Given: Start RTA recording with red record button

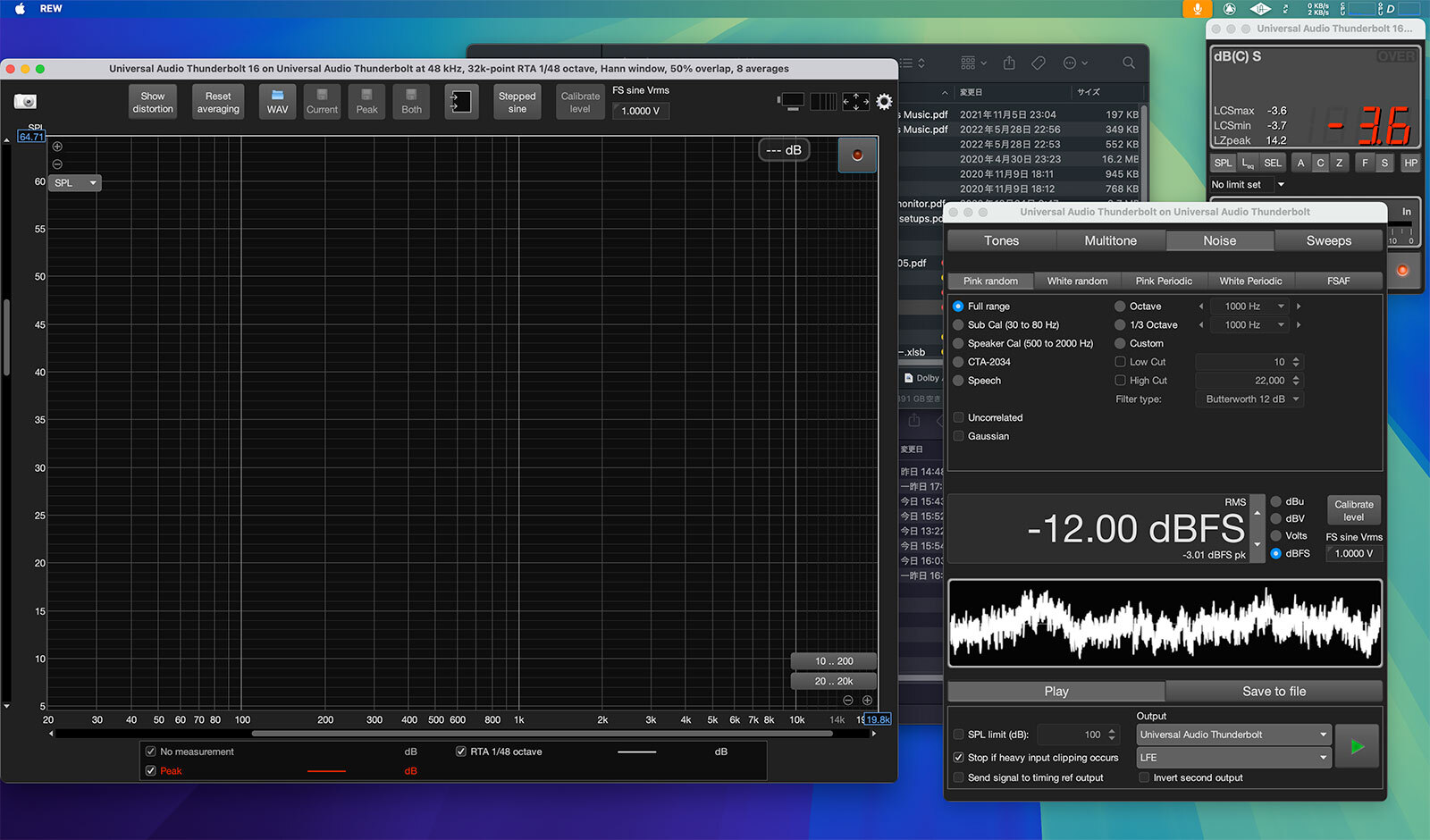Looking at the screenshot, I should tap(857, 155).
